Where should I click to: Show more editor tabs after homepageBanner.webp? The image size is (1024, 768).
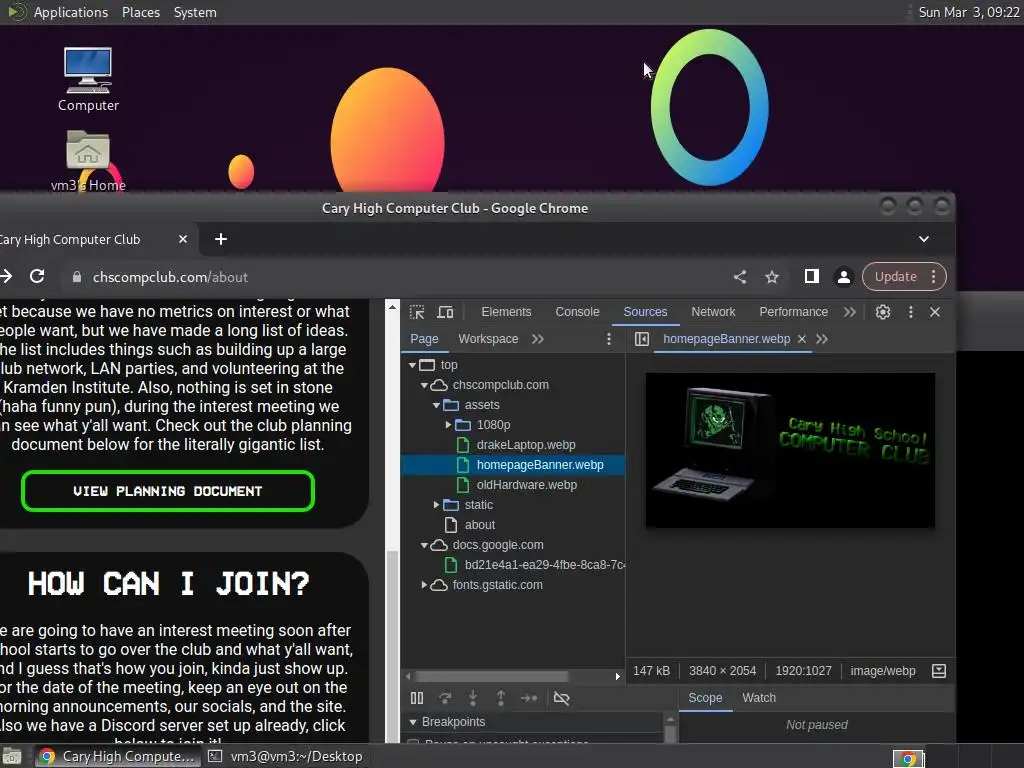click(x=822, y=339)
